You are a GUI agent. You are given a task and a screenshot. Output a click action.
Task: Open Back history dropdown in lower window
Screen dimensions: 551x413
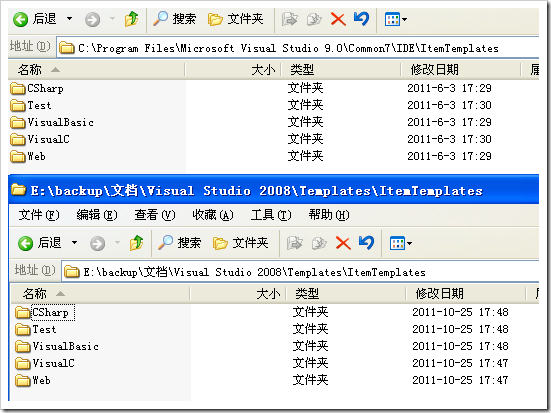(74, 243)
